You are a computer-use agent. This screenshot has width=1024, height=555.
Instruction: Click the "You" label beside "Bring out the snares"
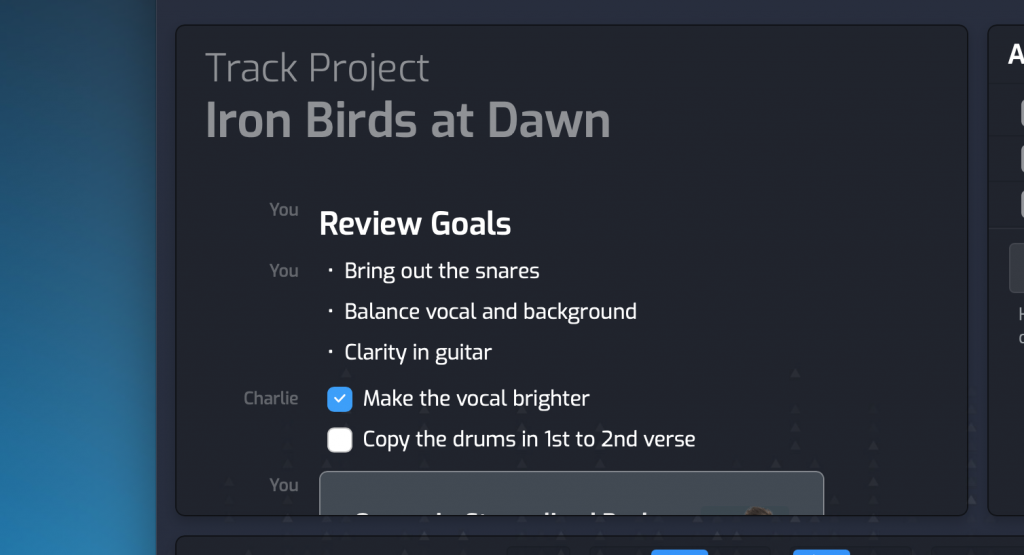[x=284, y=271]
